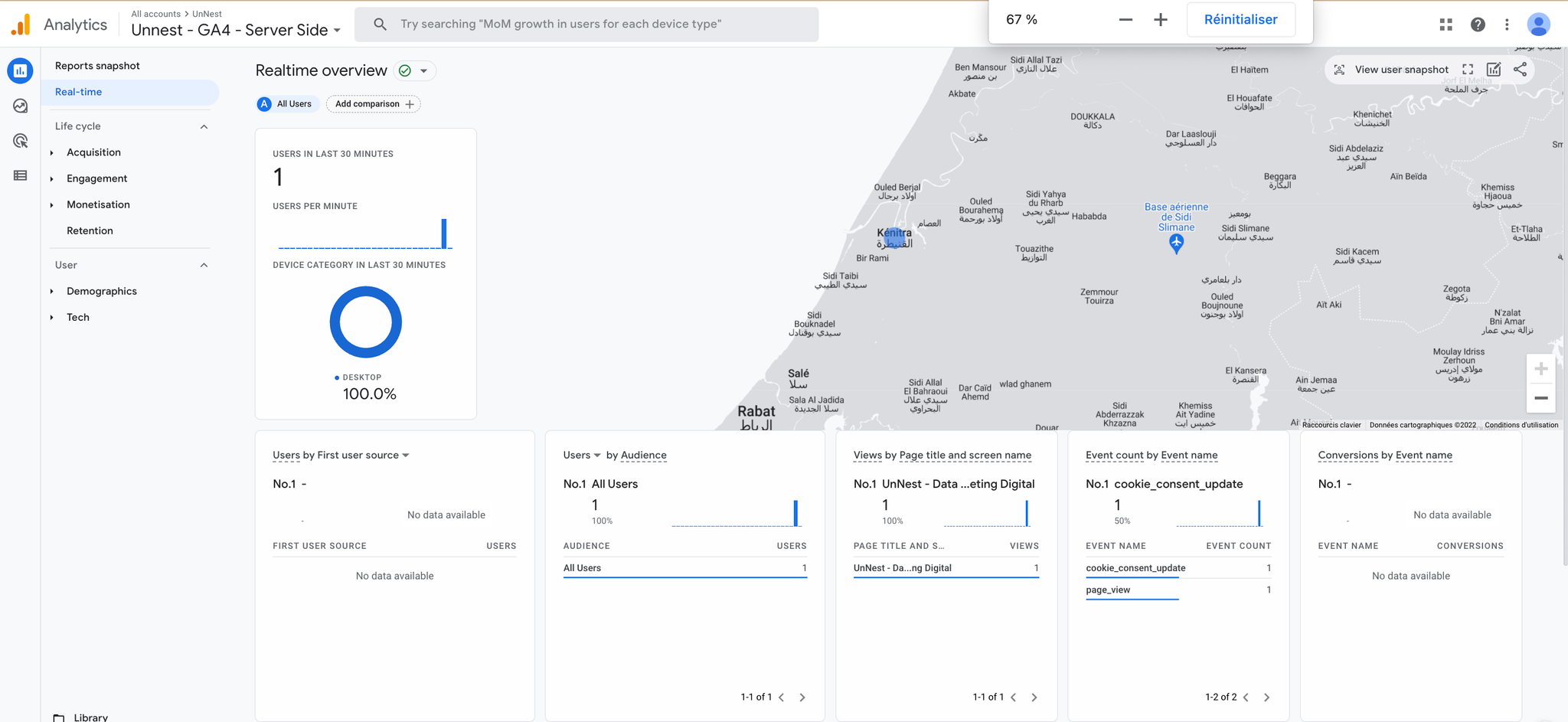Click the users per minute bar
This screenshot has height=722, width=1568.
(444, 234)
